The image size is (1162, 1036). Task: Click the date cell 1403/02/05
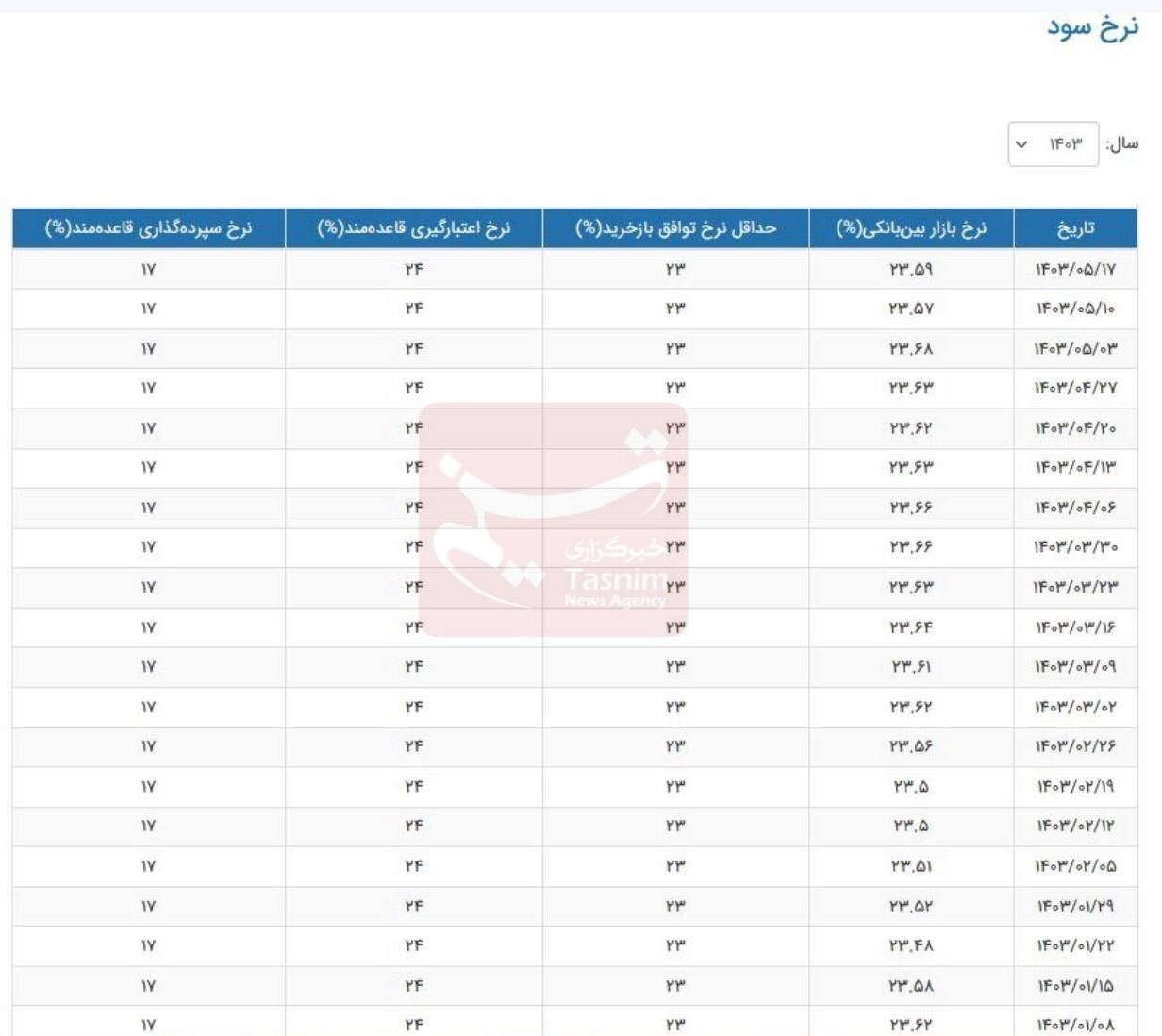coord(1075,866)
